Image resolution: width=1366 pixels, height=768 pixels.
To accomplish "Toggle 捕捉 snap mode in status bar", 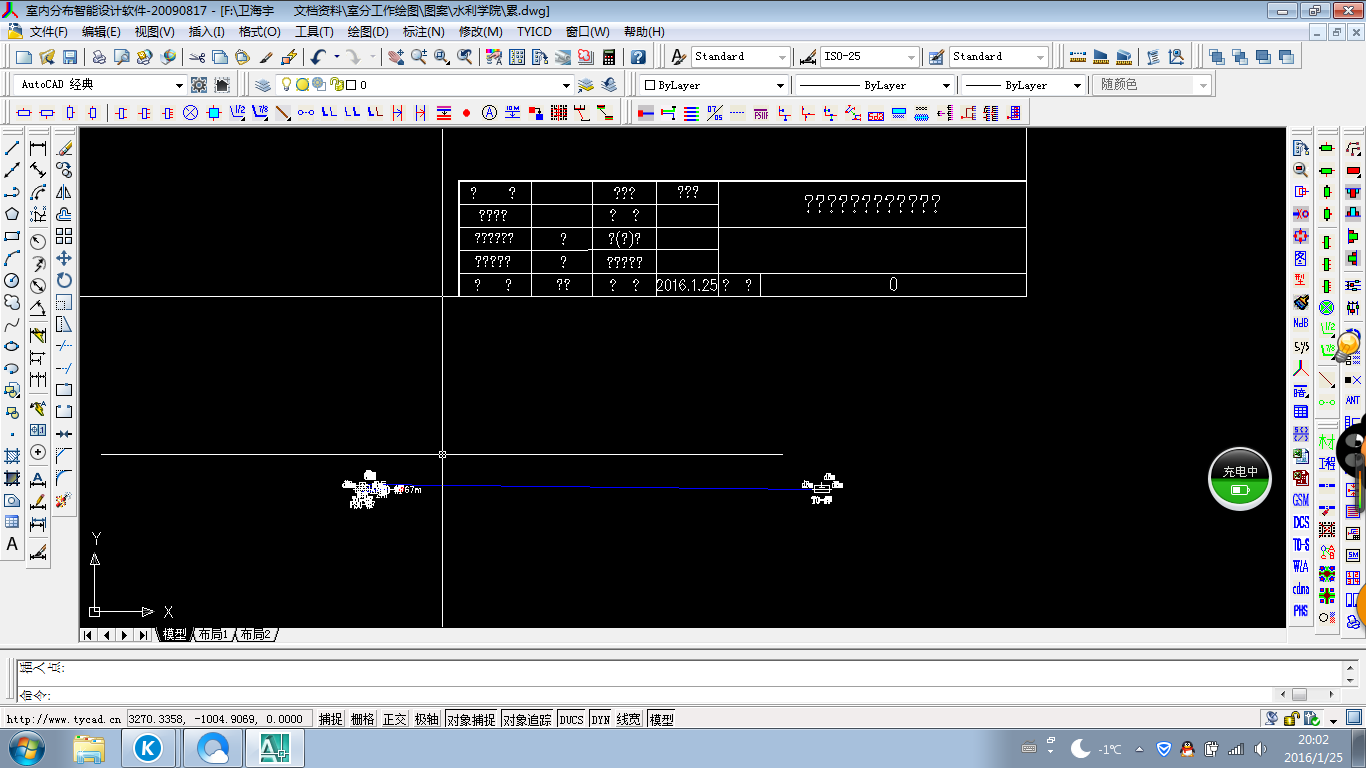I will coord(330,719).
